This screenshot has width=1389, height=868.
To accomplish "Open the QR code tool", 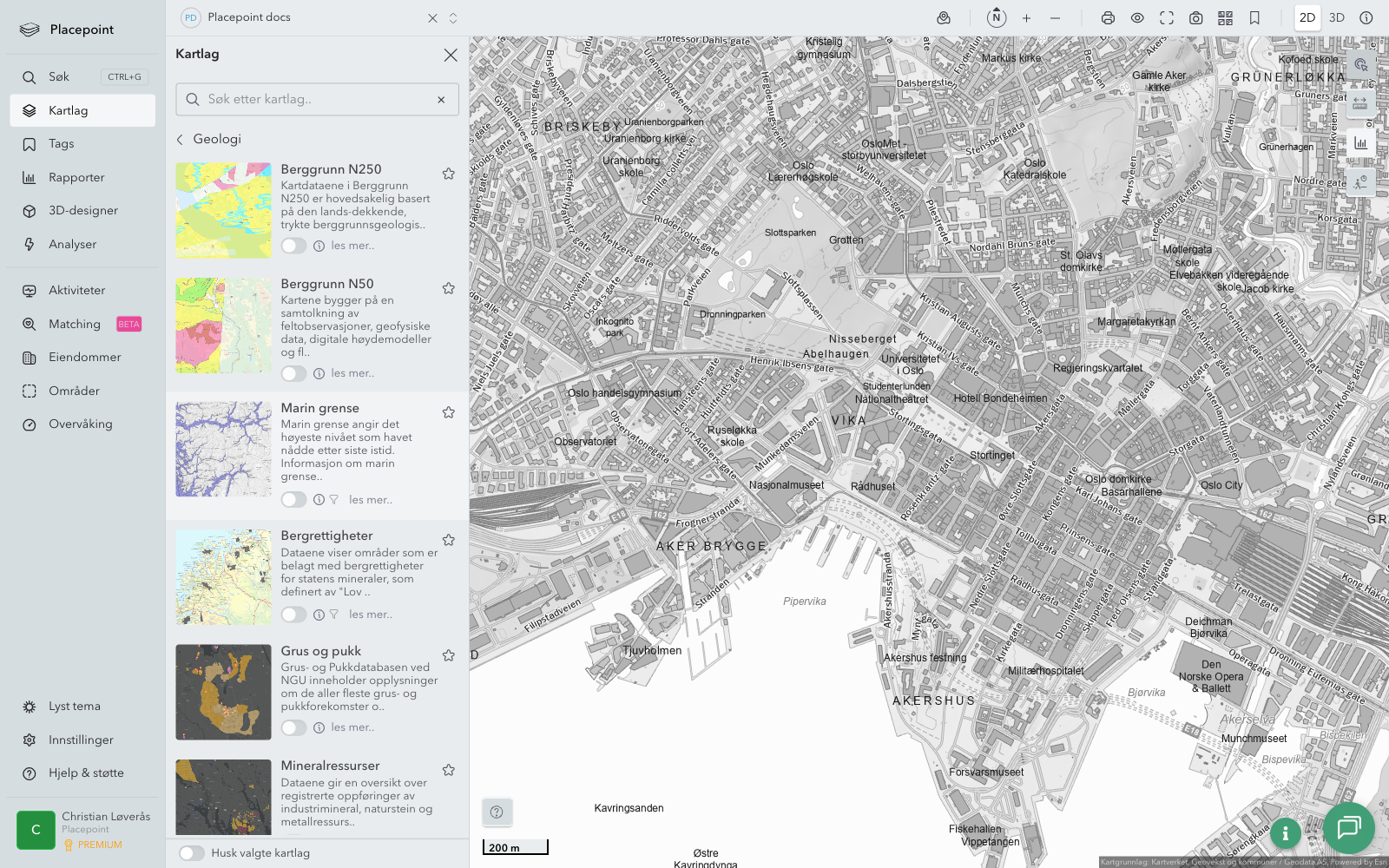I will coord(1225,18).
